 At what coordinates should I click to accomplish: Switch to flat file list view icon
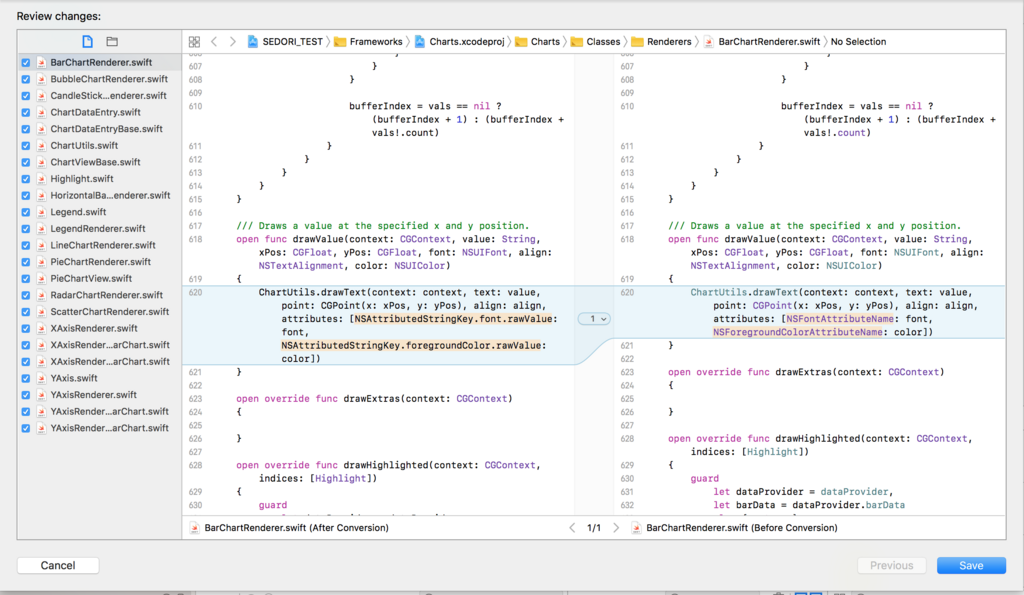(x=88, y=42)
